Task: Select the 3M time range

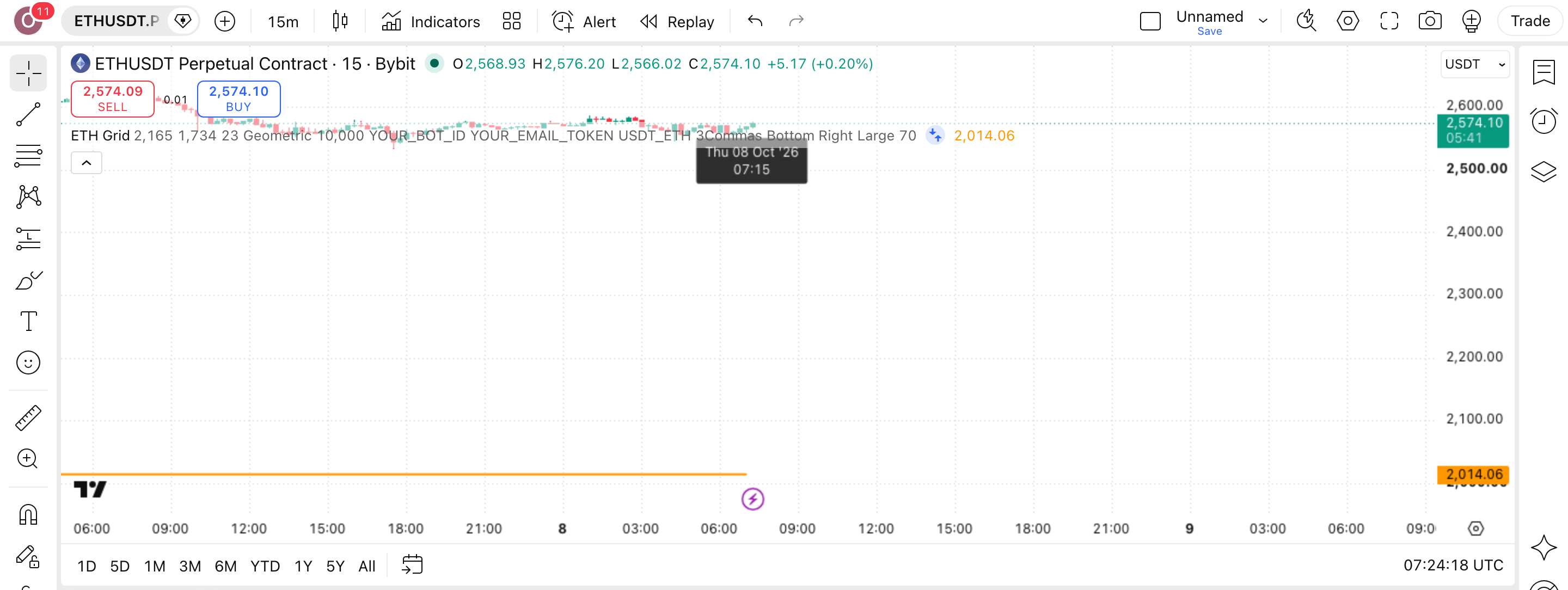Action: click(190, 566)
